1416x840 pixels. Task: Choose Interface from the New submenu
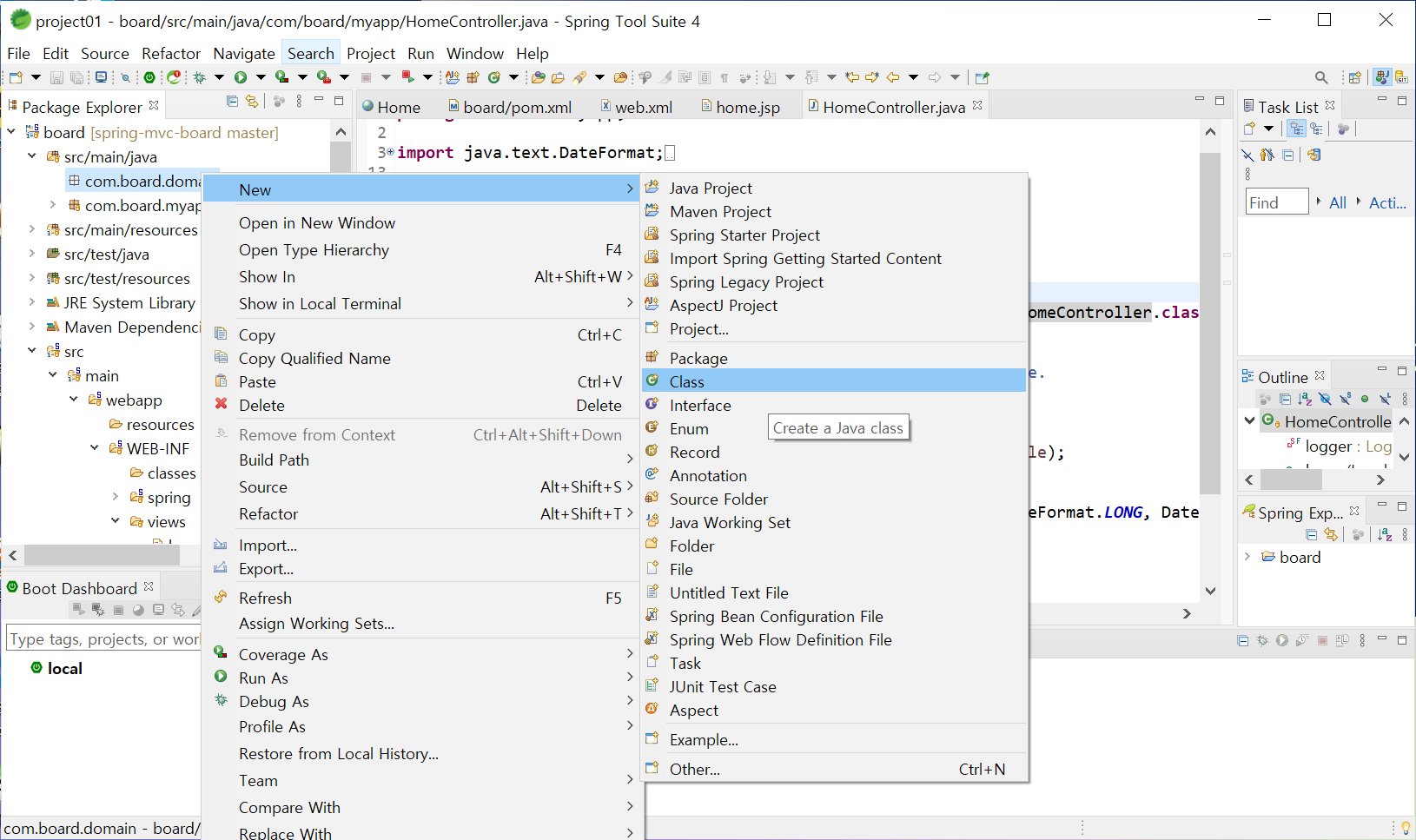(x=834, y=405)
